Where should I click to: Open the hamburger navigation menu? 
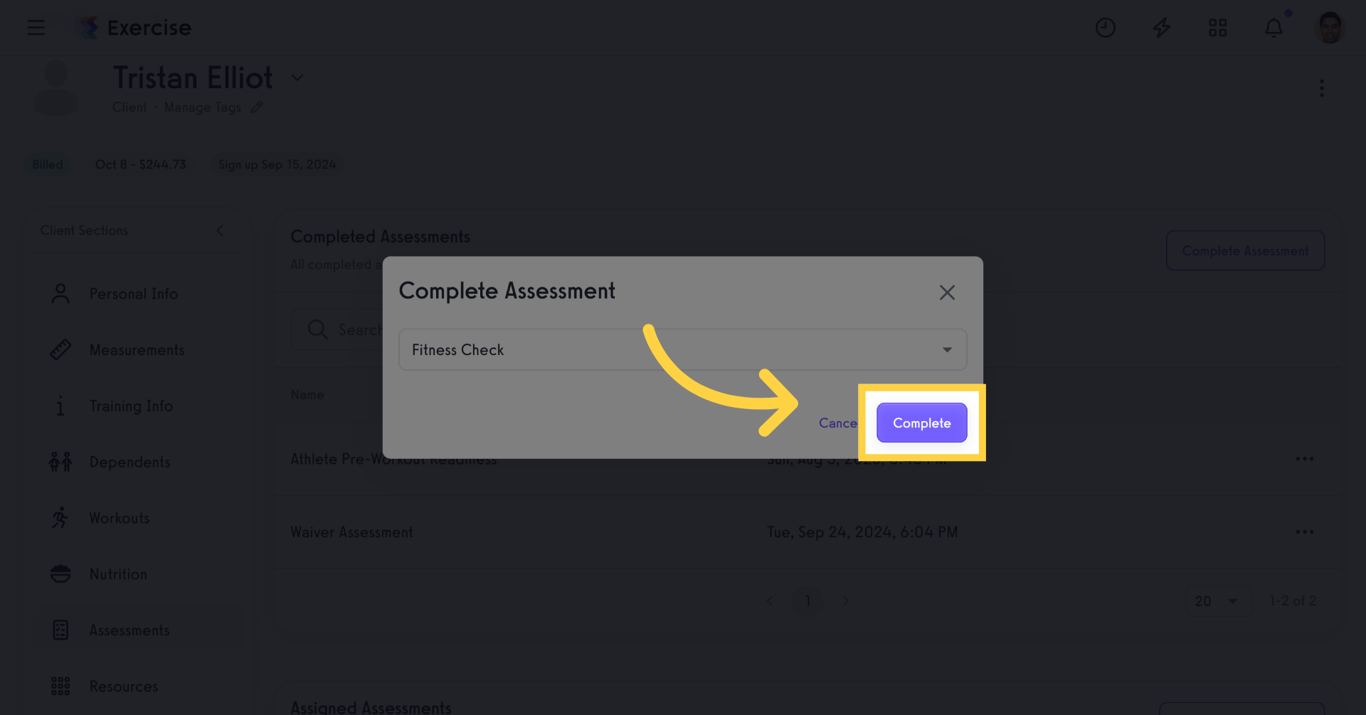[36, 28]
